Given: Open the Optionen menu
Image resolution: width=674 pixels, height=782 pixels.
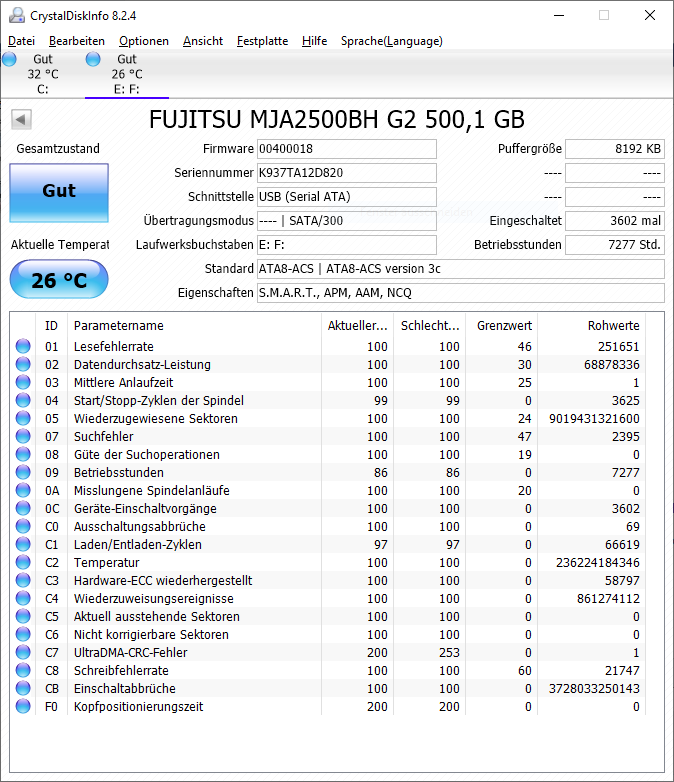Looking at the screenshot, I should 144,41.
